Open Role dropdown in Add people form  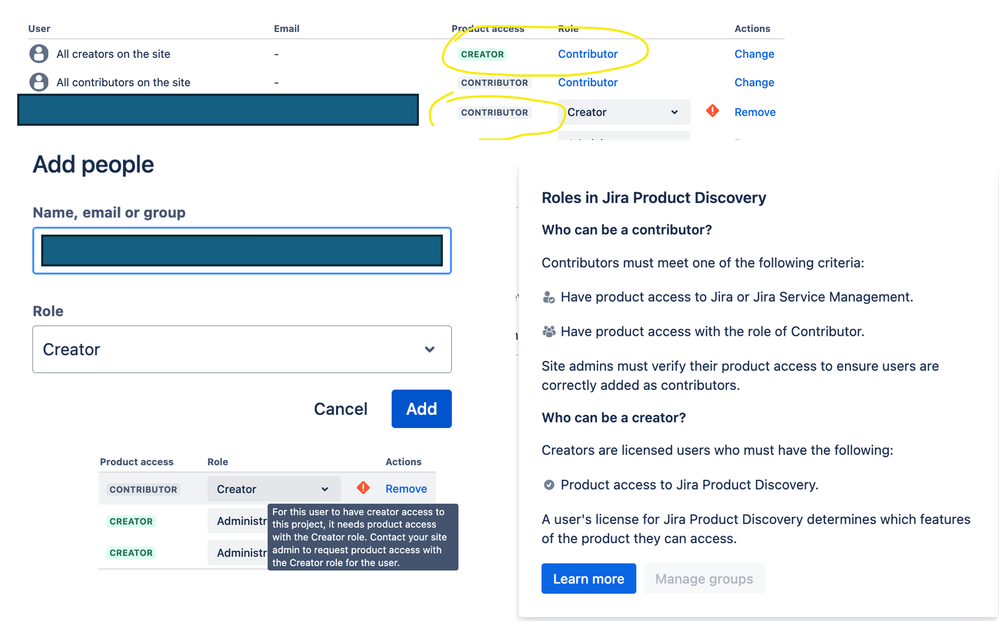pos(242,349)
